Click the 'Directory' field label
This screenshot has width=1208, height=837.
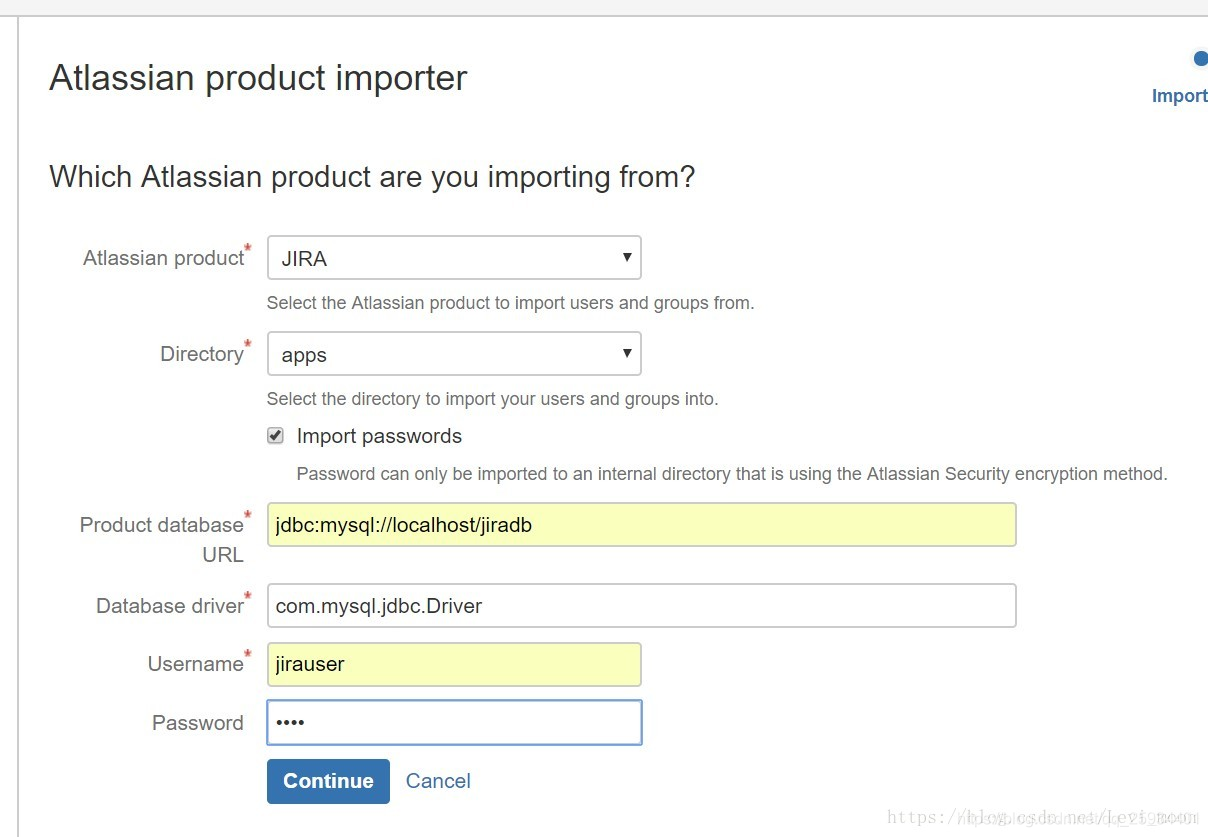[202, 354]
